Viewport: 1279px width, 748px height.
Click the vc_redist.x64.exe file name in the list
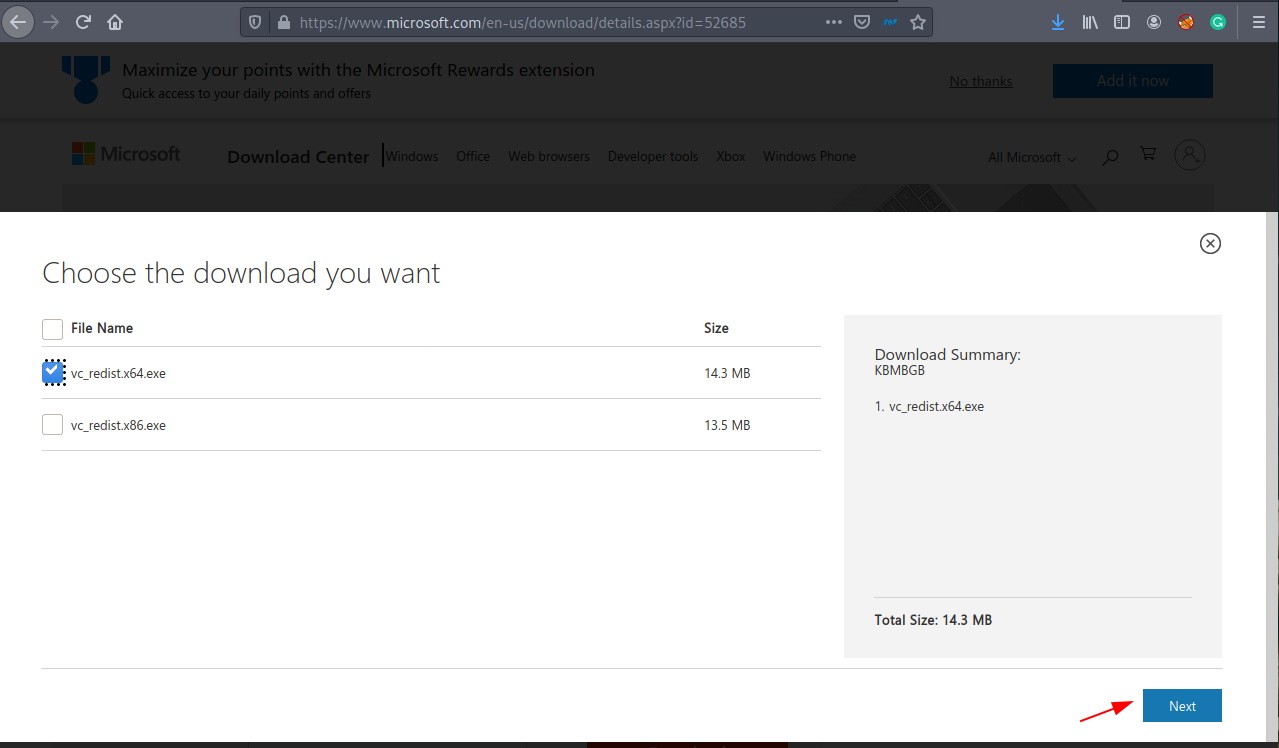coord(118,373)
